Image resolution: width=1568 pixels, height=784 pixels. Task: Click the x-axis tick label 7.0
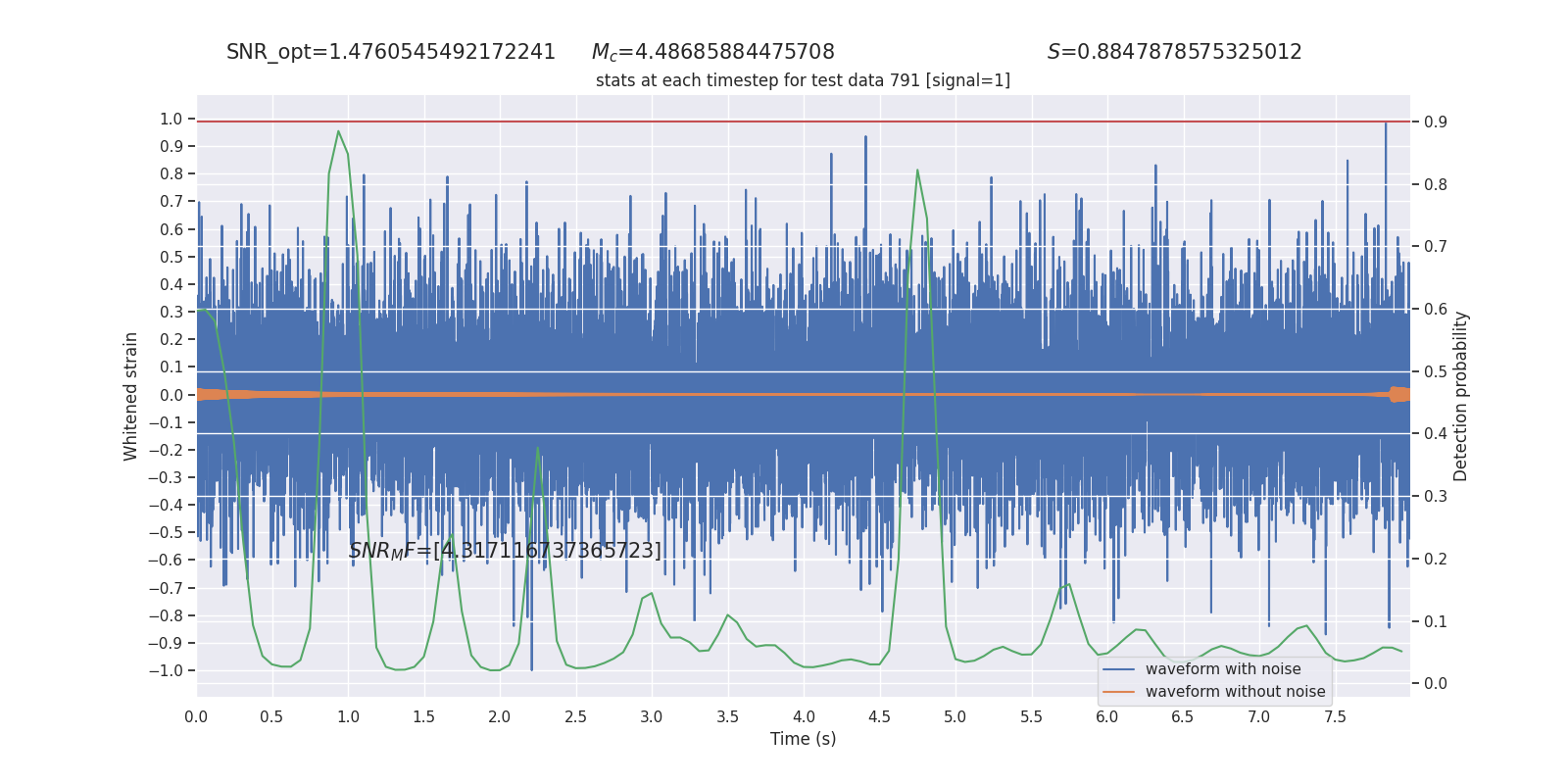point(1259,717)
